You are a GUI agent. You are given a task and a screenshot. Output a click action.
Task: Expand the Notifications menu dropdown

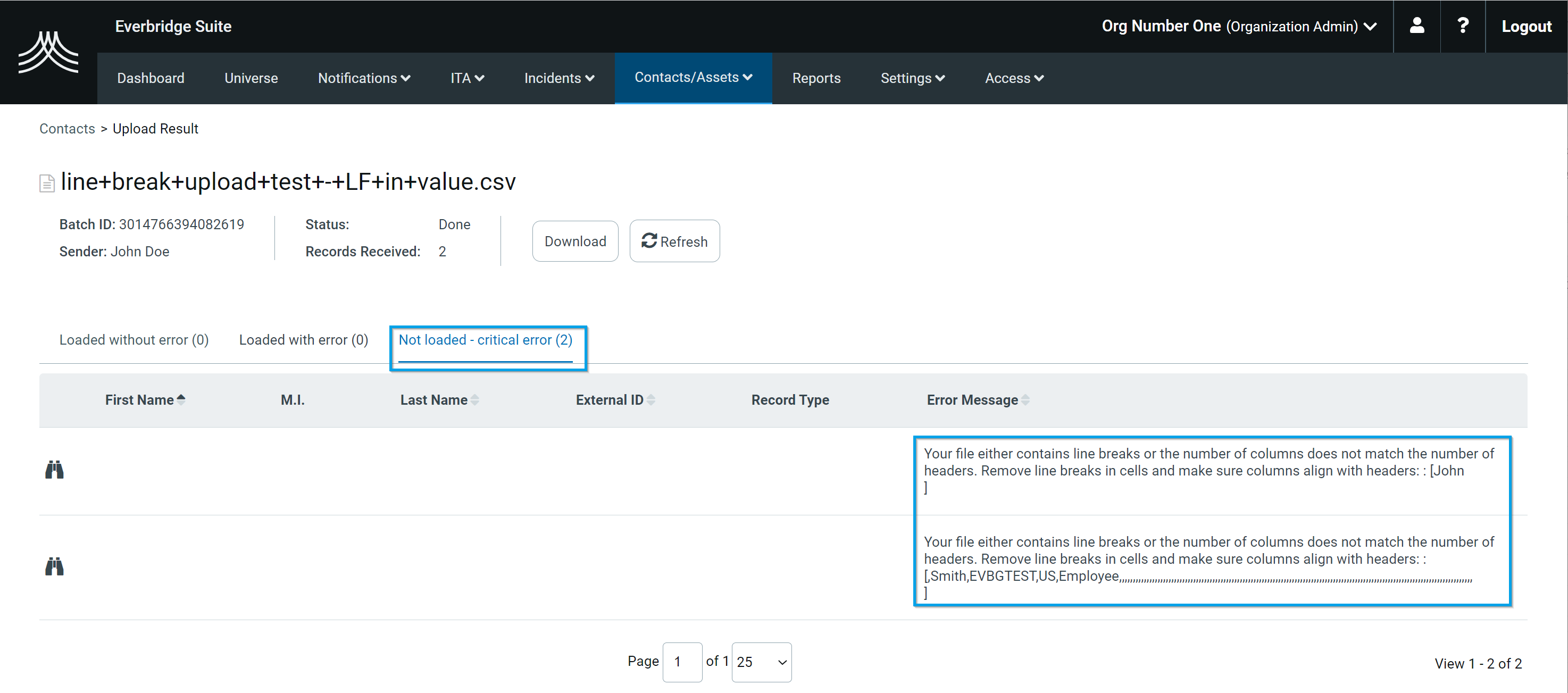(363, 78)
